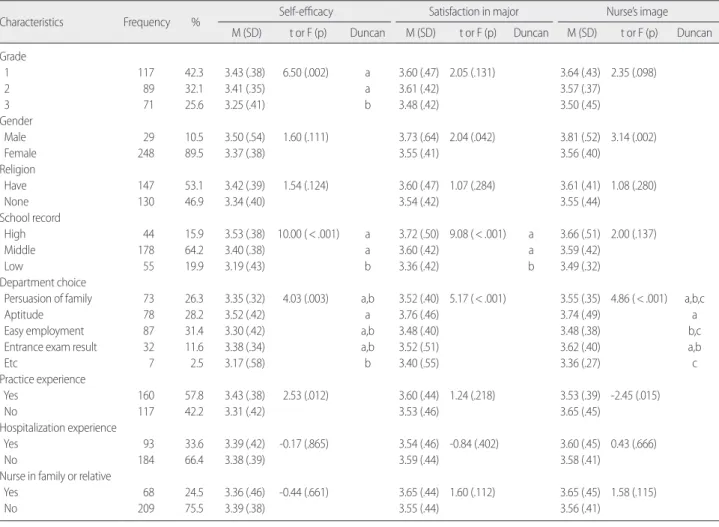Click the 'Female' row label

pyautogui.click(x=20, y=153)
